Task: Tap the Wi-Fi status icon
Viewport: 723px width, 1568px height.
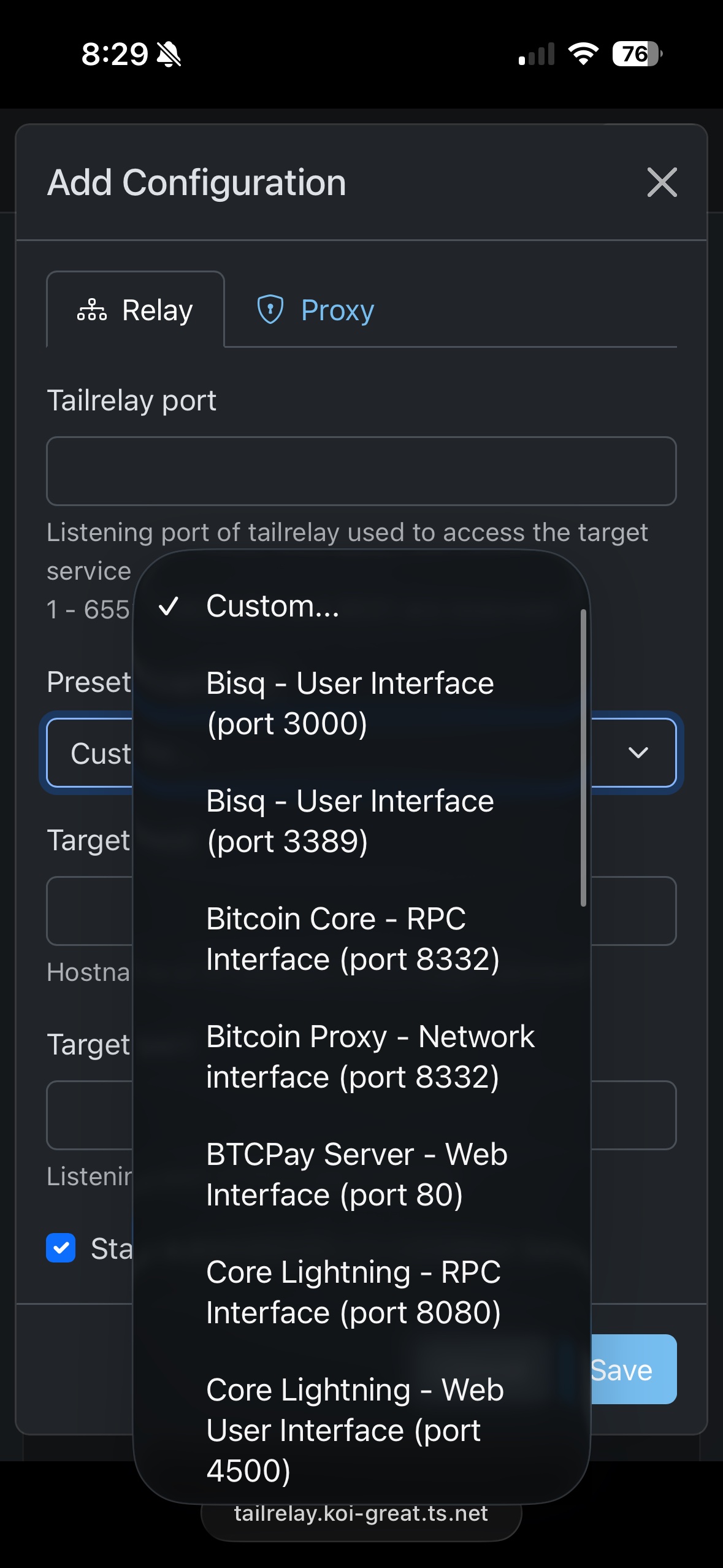Action: click(x=583, y=54)
